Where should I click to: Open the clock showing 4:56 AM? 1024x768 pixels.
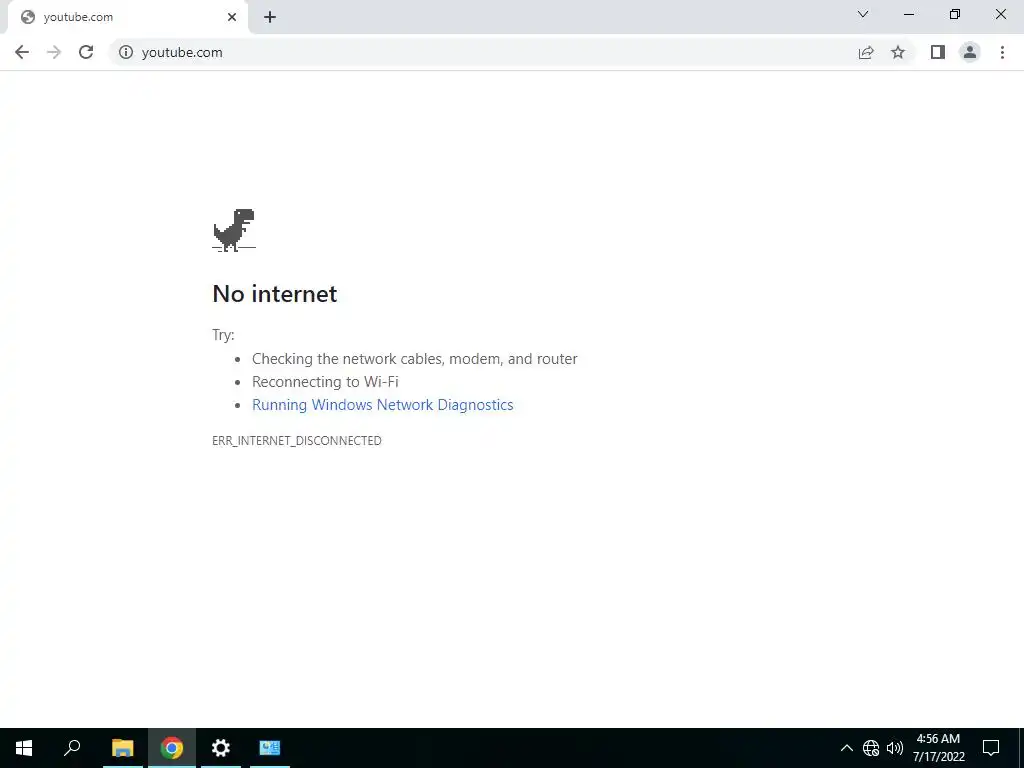(x=938, y=748)
